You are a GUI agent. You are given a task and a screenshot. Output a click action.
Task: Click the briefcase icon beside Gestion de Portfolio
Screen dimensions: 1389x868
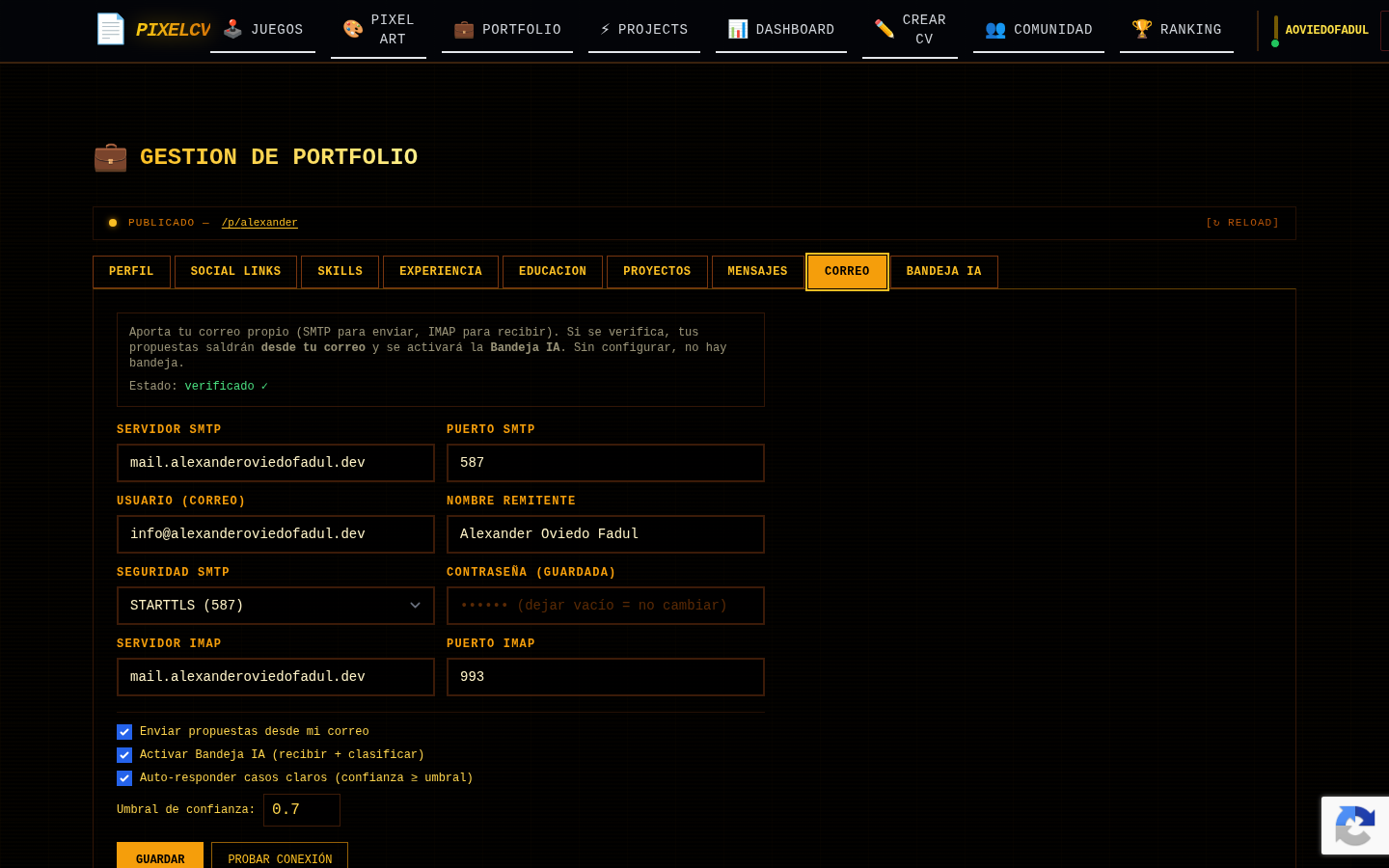click(x=110, y=156)
